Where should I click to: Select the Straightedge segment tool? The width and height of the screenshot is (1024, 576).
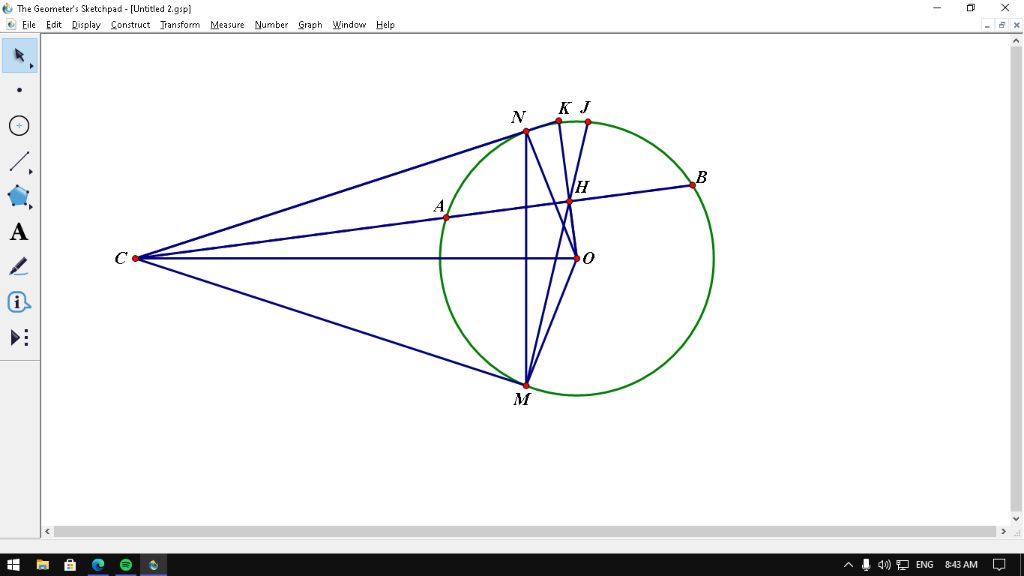[x=19, y=161]
